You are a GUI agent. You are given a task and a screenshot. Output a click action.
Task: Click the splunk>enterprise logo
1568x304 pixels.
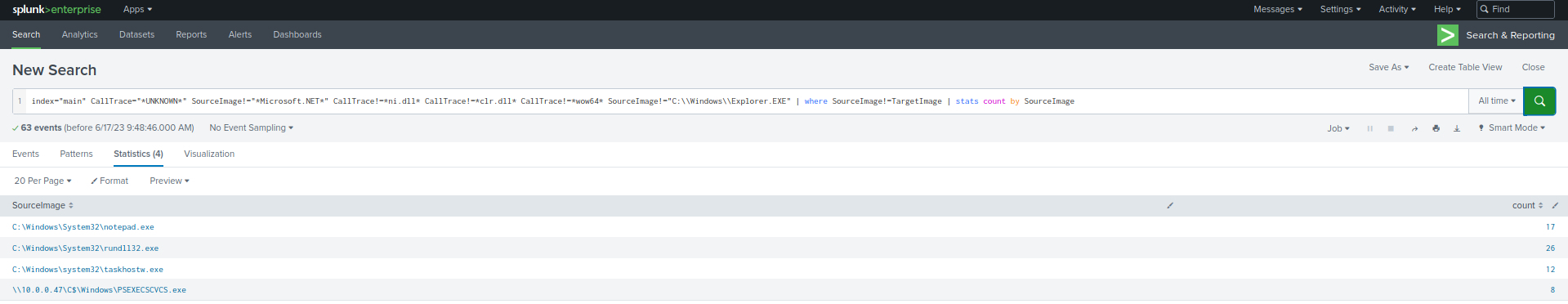[x=56, y=10]
